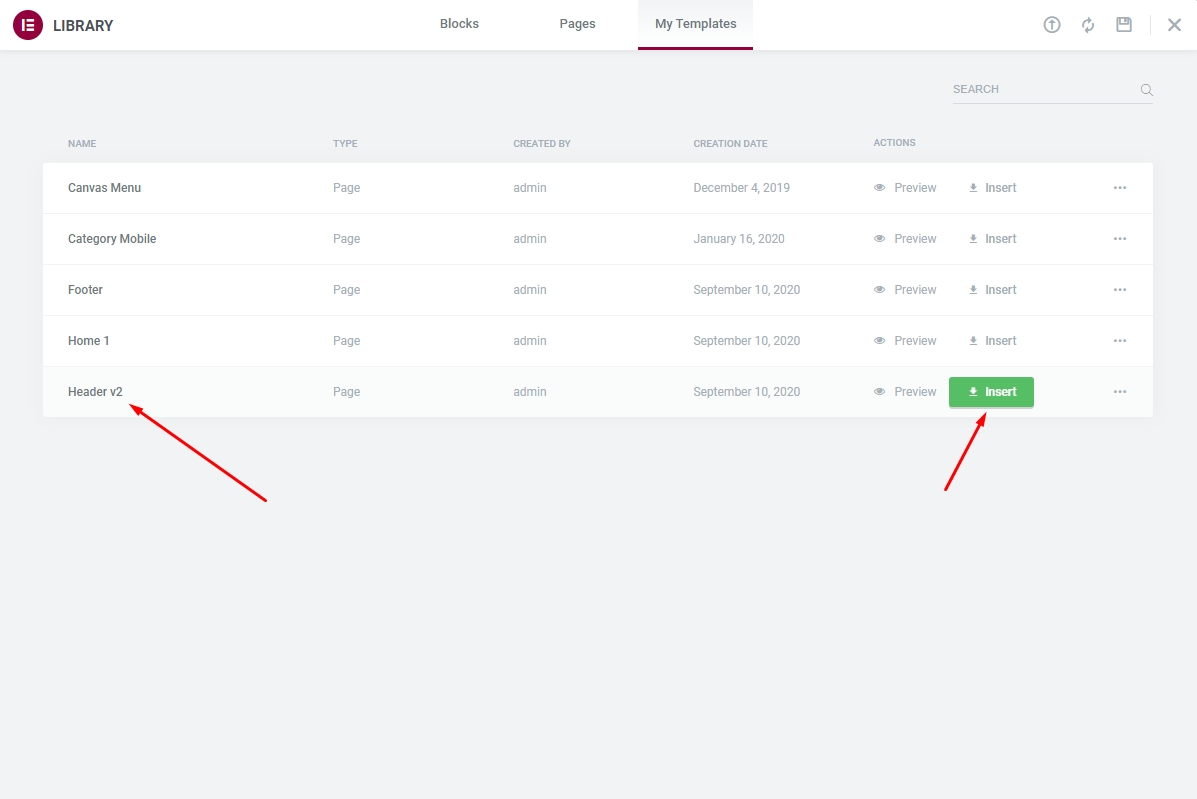Click the search magnifier icon
Viewport: 1197px width, 799px height.
tap(1146, 90)
